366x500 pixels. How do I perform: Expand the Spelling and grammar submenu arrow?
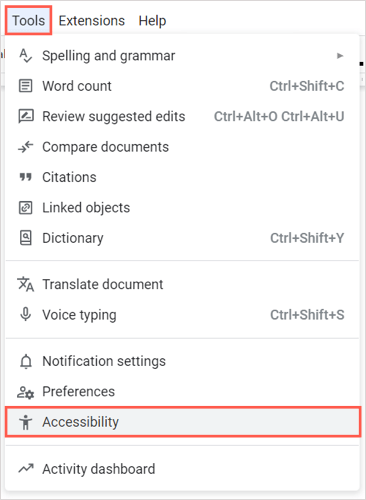[340, 56]
